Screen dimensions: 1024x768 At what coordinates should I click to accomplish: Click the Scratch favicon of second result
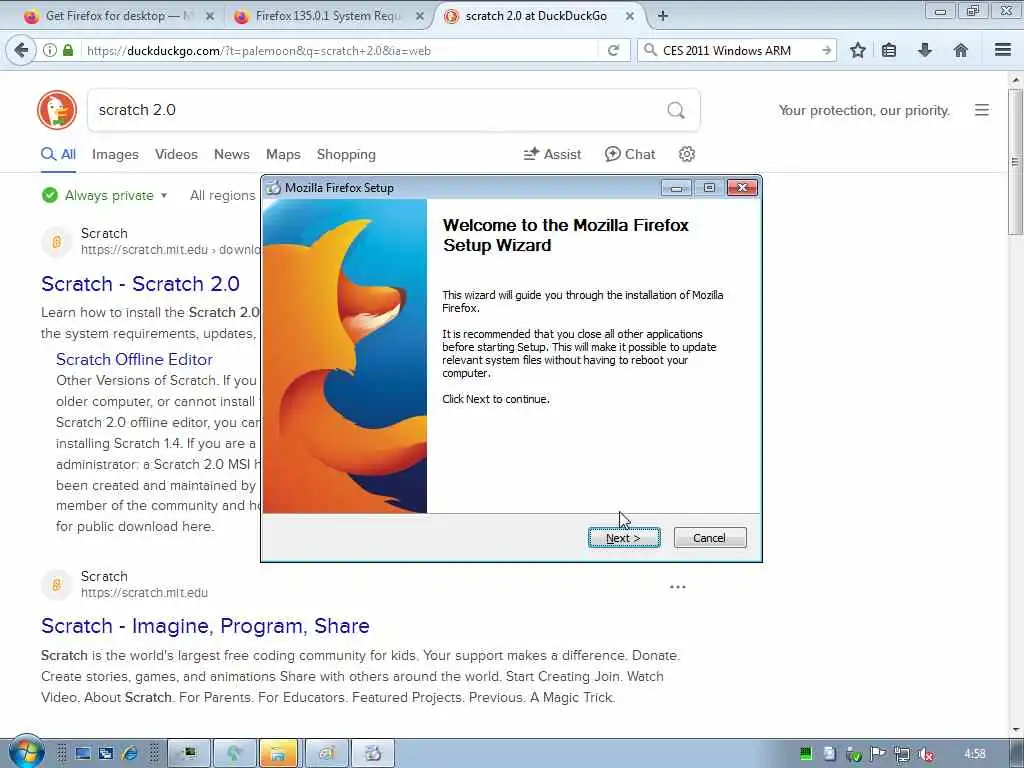(57, 584)
